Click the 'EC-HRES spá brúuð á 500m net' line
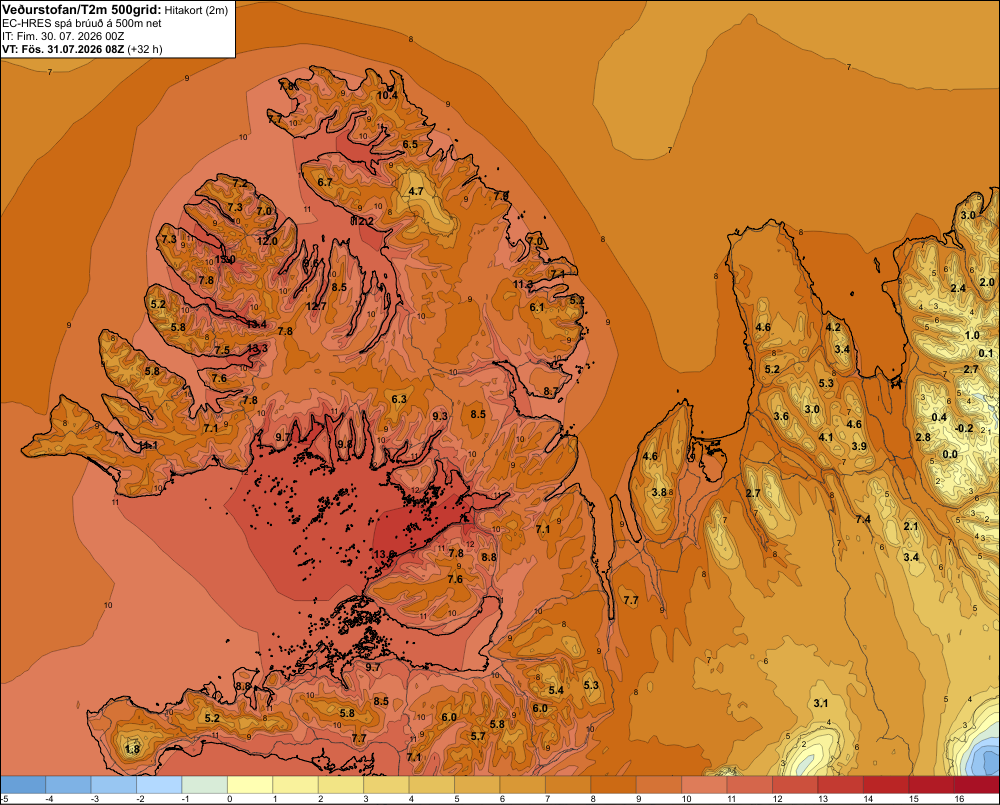Viewport: 1000px width, 805px height. click(82, 24)
